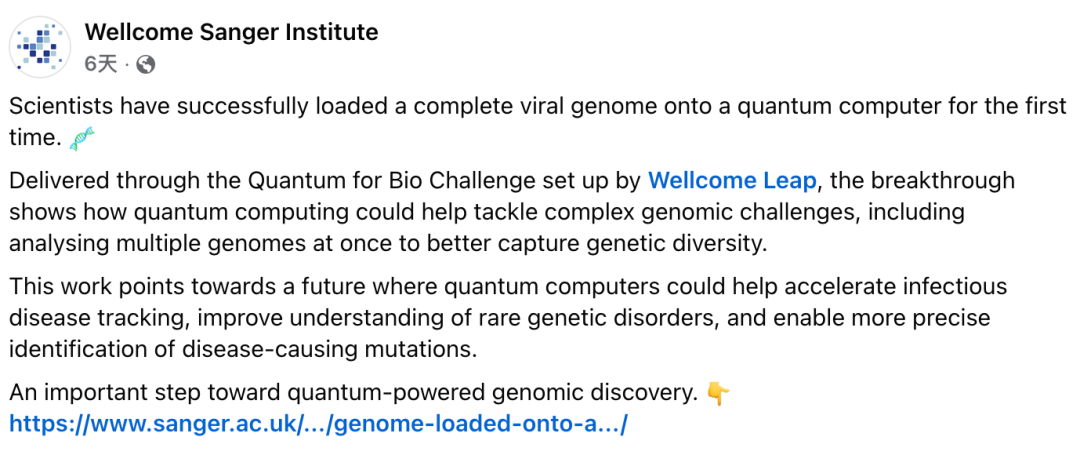This screenshot has height=455, width=1080.
Task: Click the Wellcome Sanger Institute profile avatar
Action: tap(40, 47)
